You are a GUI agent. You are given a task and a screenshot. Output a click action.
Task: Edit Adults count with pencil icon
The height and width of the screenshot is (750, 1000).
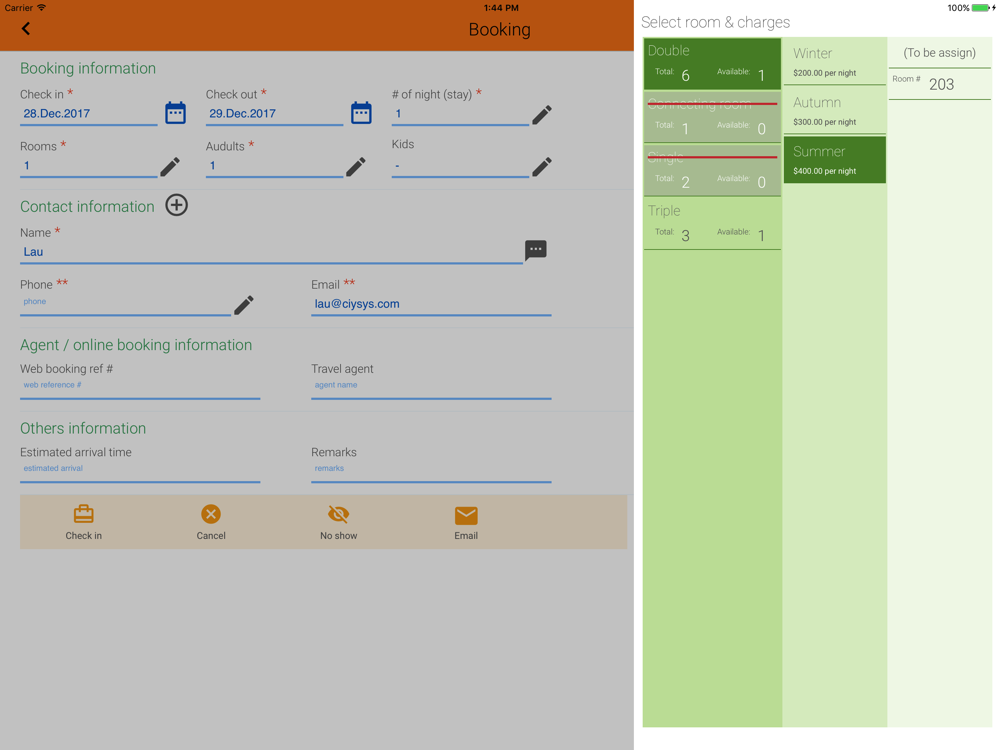[355, 167]
